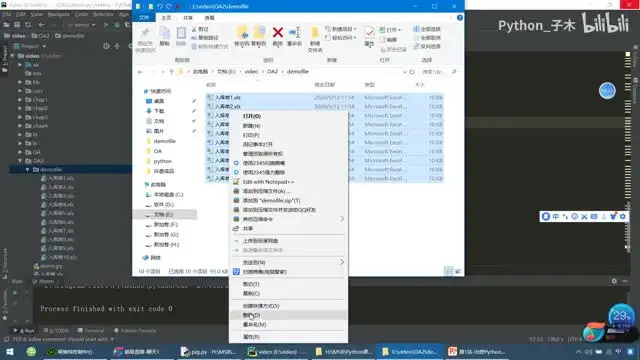Open the View tab in Explorer ribbon
Screen dimensions: 640x360
pos(209,18)
